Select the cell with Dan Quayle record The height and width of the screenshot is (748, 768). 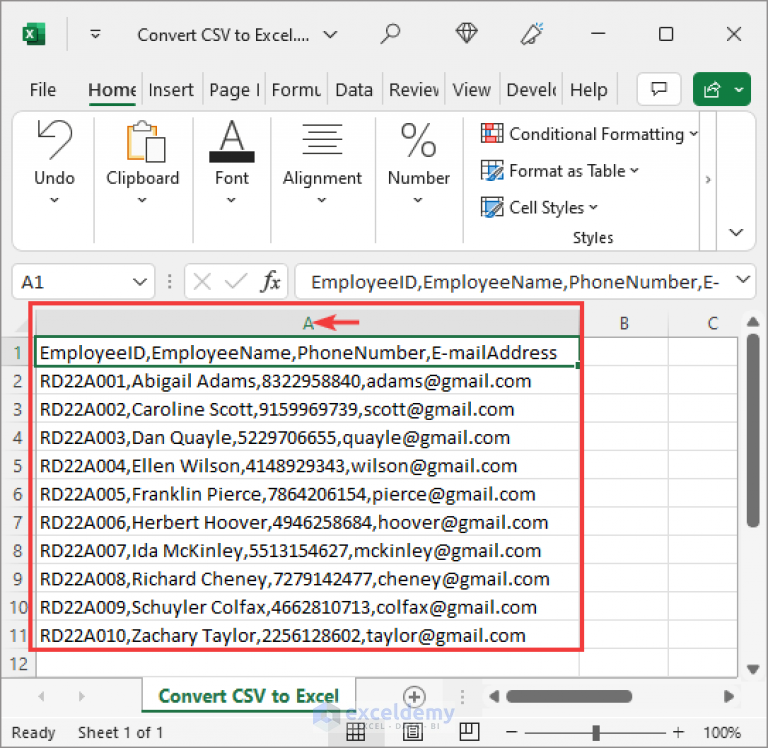(x=307, y=437)
